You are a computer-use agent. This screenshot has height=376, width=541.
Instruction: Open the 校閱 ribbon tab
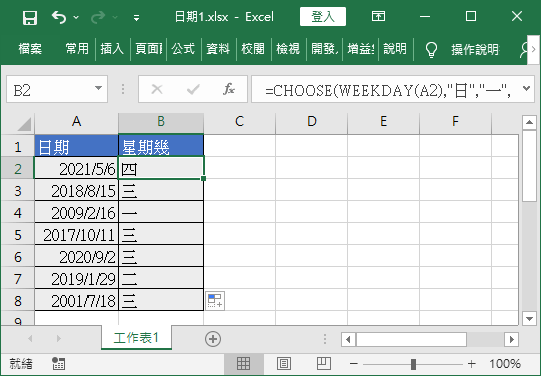click(253, 49)
